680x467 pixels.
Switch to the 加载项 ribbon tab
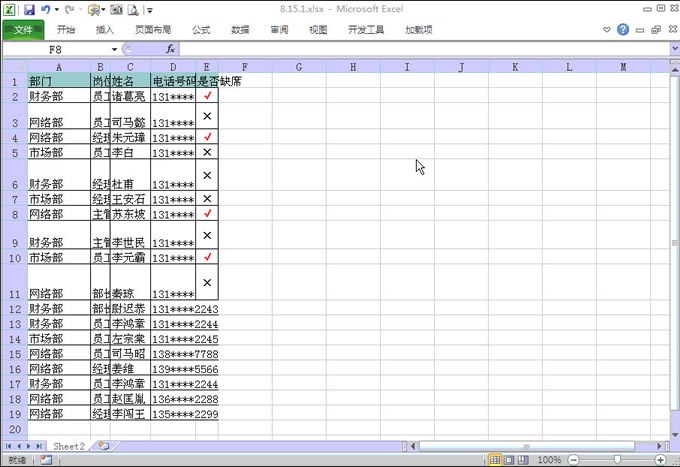tap(418, 29)
